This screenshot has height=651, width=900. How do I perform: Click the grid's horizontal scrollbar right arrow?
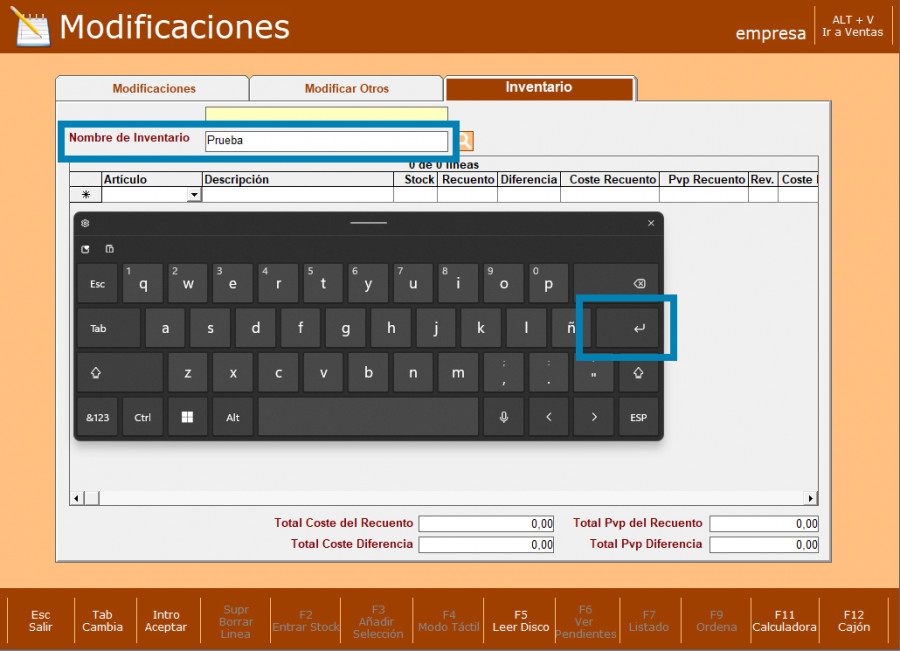(811, 498)
